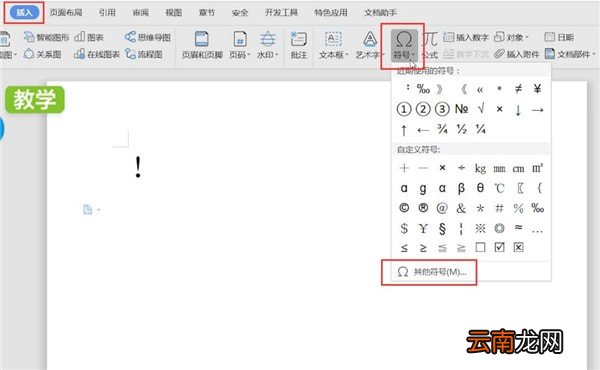Open the 引用 ribbon tab
The image size is (600, 370).
point(107,13)
